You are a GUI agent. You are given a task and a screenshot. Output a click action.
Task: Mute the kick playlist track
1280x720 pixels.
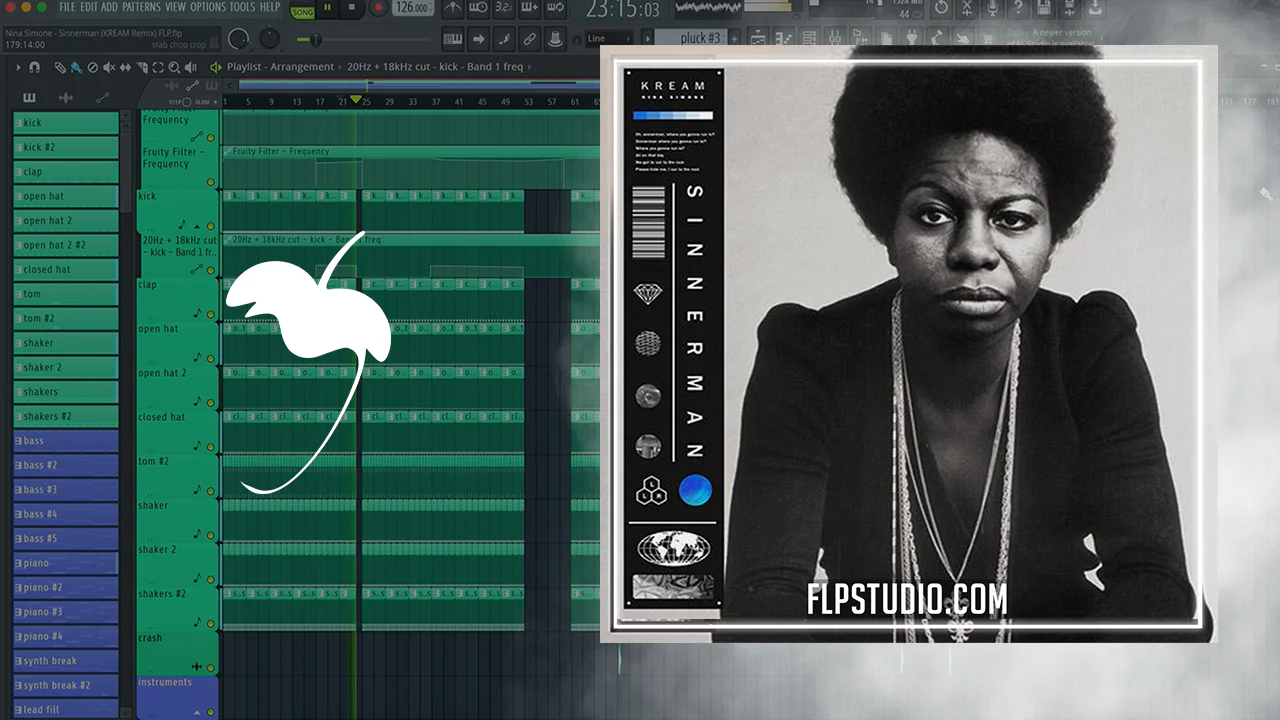pyautogui.click(x=210, y=226)
